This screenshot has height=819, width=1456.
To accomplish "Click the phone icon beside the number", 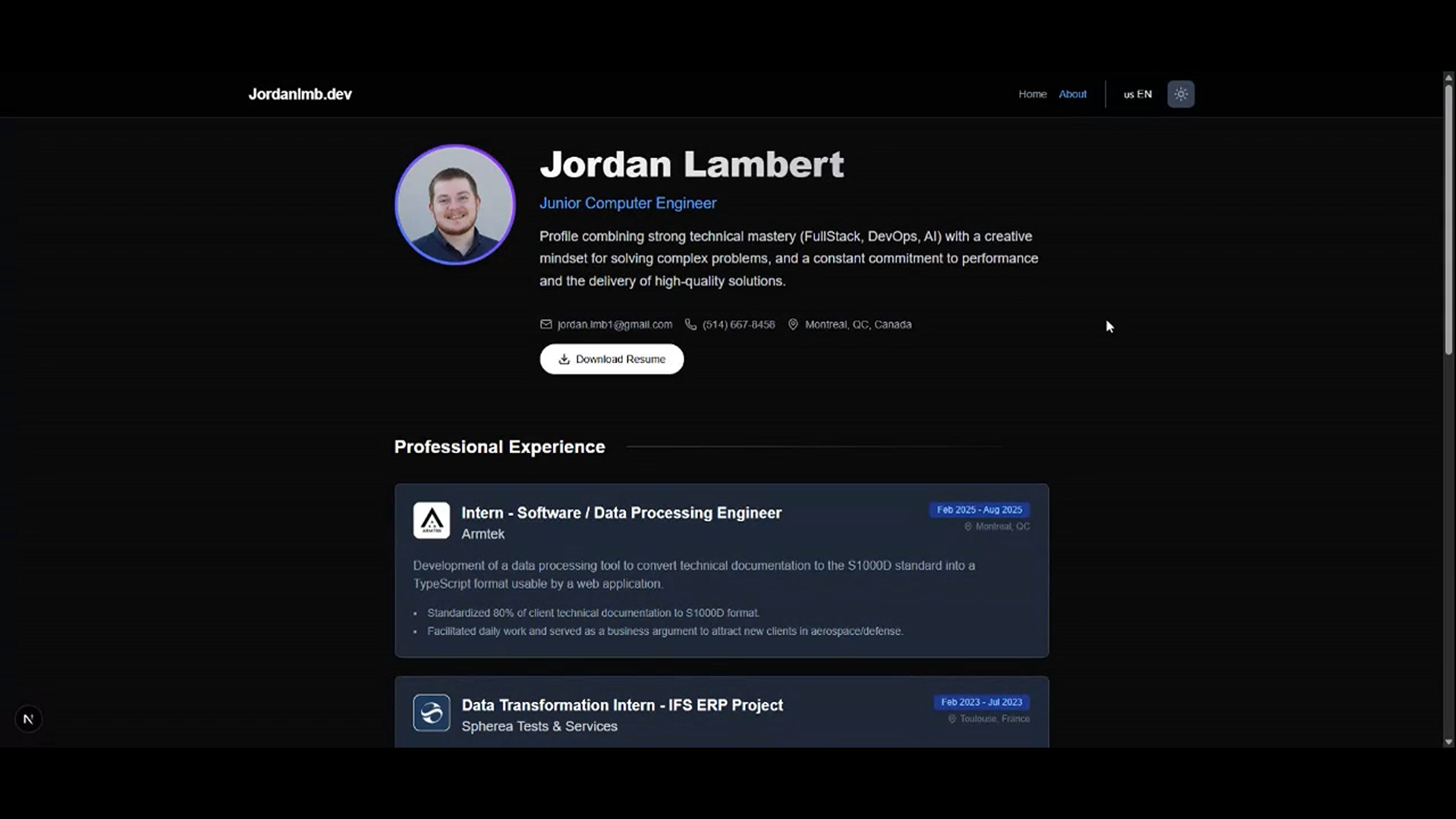I will click(690, 324).
